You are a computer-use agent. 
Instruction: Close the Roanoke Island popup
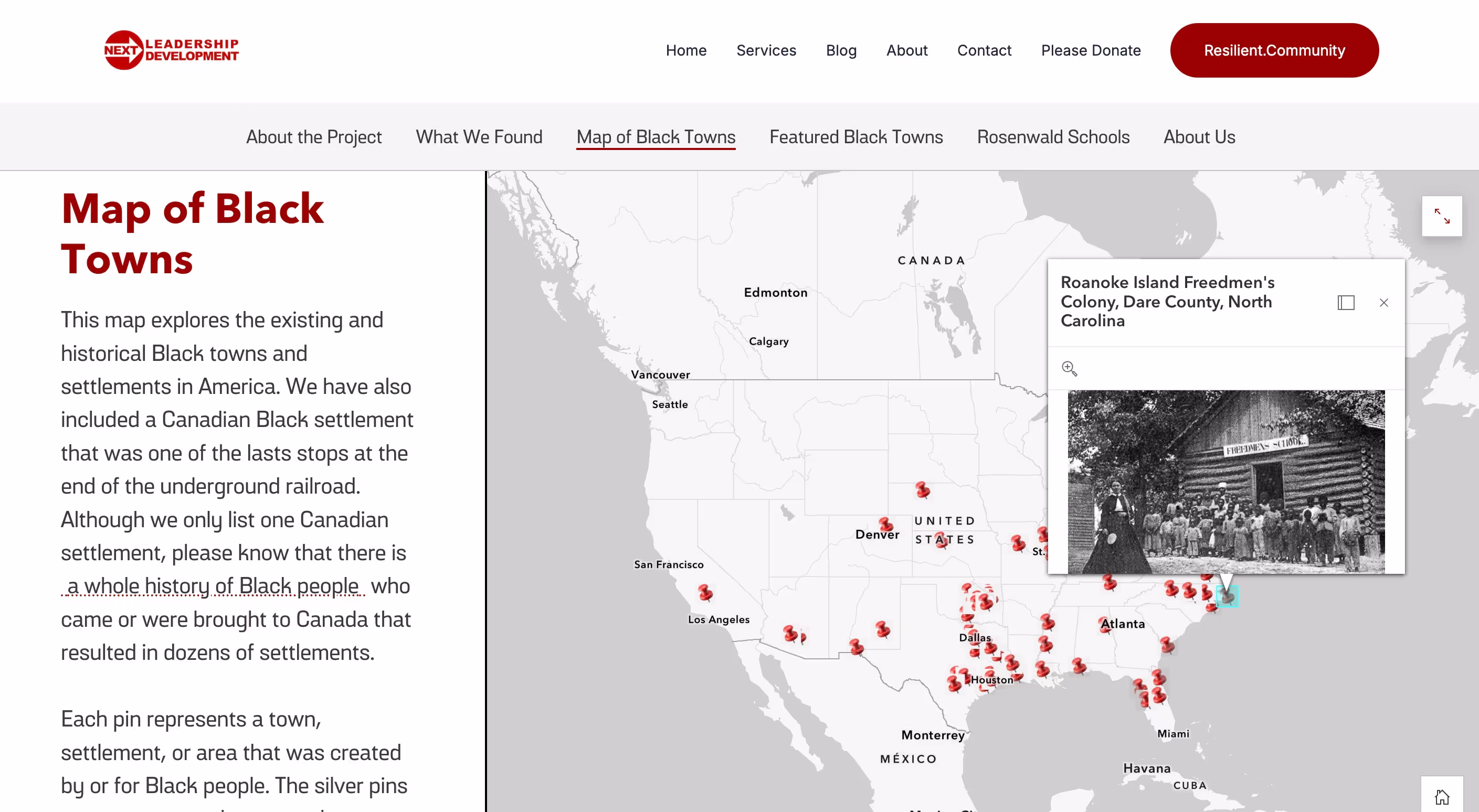[x=1383, y=303]
